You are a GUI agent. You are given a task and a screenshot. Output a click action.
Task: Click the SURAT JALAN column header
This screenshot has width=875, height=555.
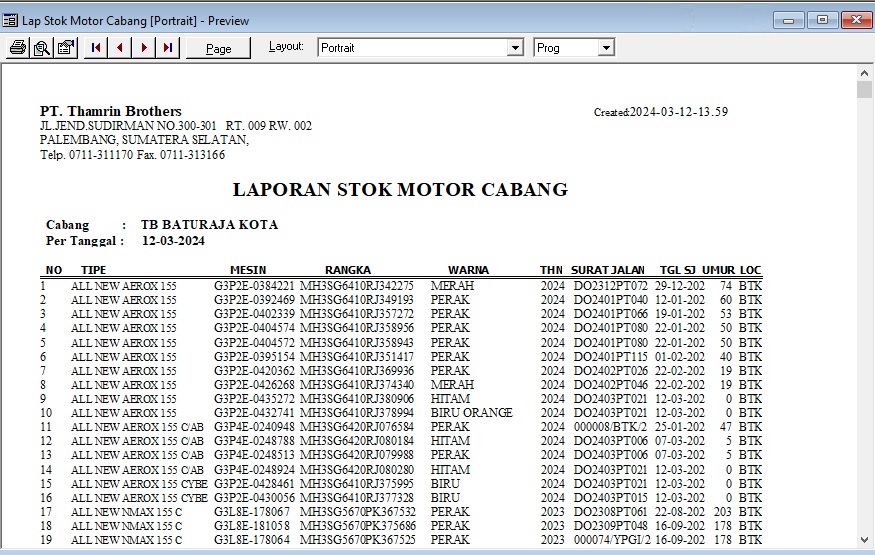608,270
